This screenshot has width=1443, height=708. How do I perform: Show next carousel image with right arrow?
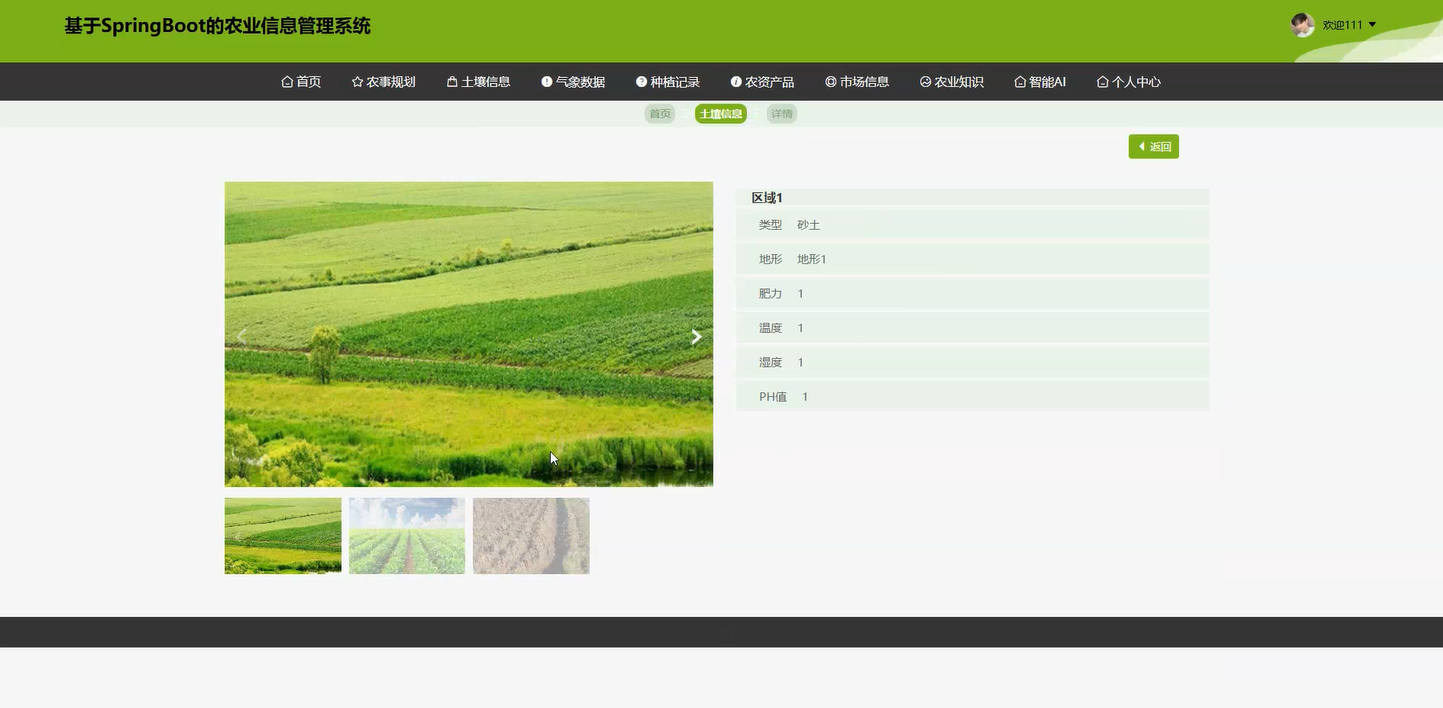696,337
